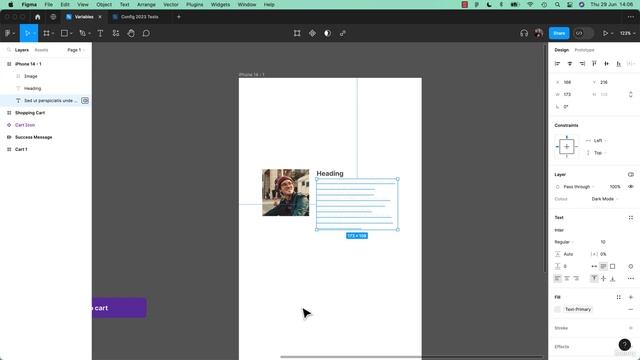640x360 pixels.
Task: Click the create component icon
Action: pyautogui.click(x=312, y=33)
